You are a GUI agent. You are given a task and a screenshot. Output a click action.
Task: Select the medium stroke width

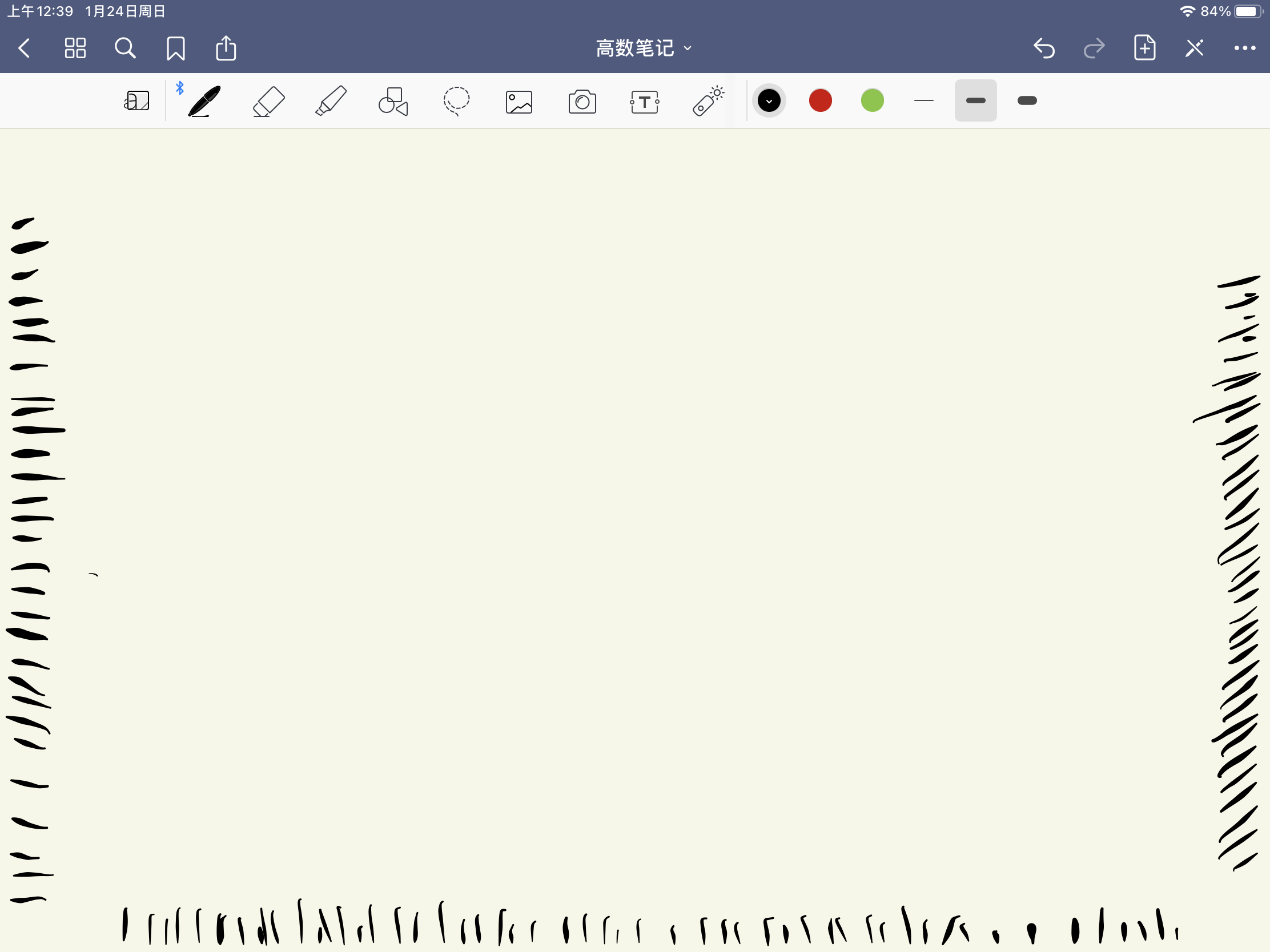pos(975,101)
